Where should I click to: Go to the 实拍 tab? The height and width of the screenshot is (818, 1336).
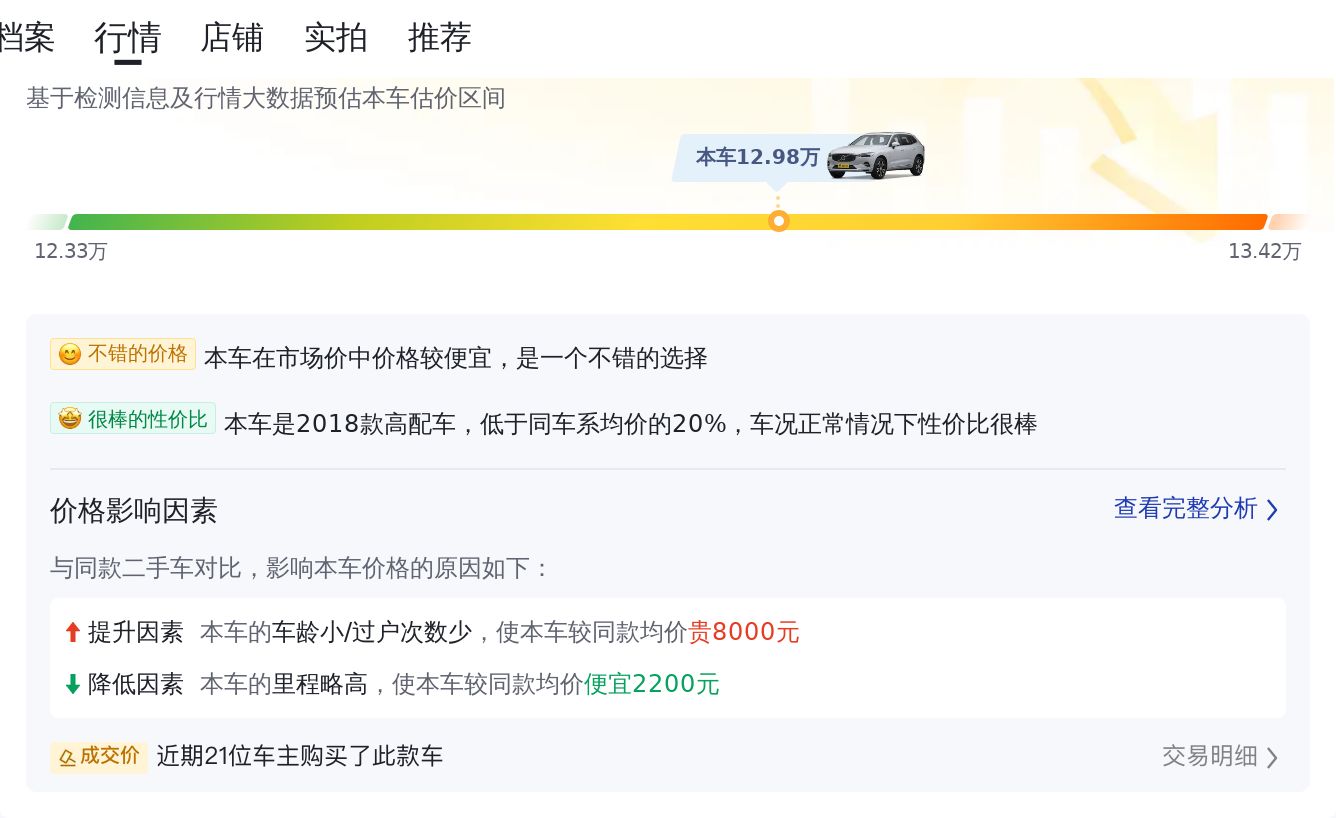[x=336, y=38]
